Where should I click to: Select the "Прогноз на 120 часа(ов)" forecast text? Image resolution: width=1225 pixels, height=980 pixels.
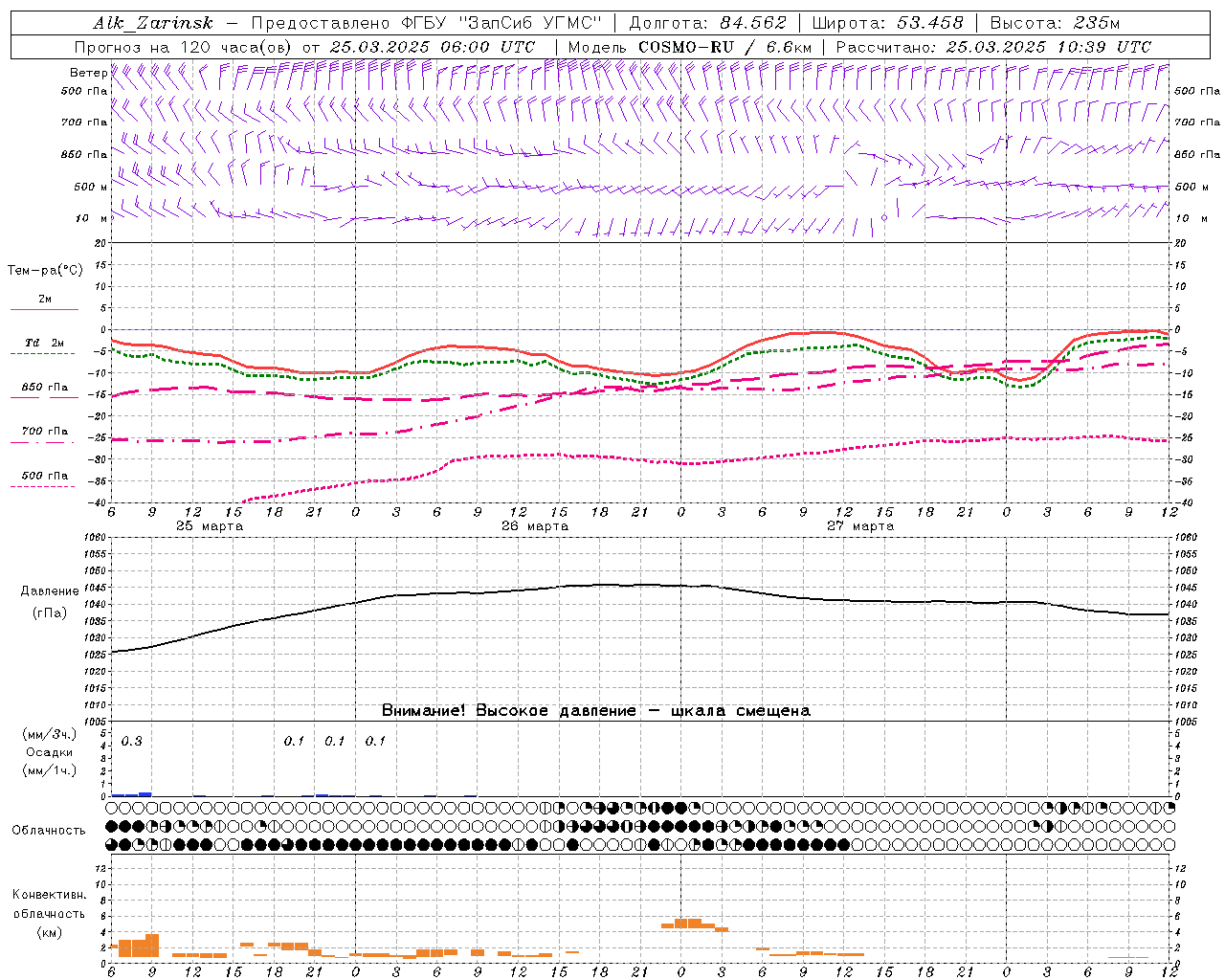point(185,47)
